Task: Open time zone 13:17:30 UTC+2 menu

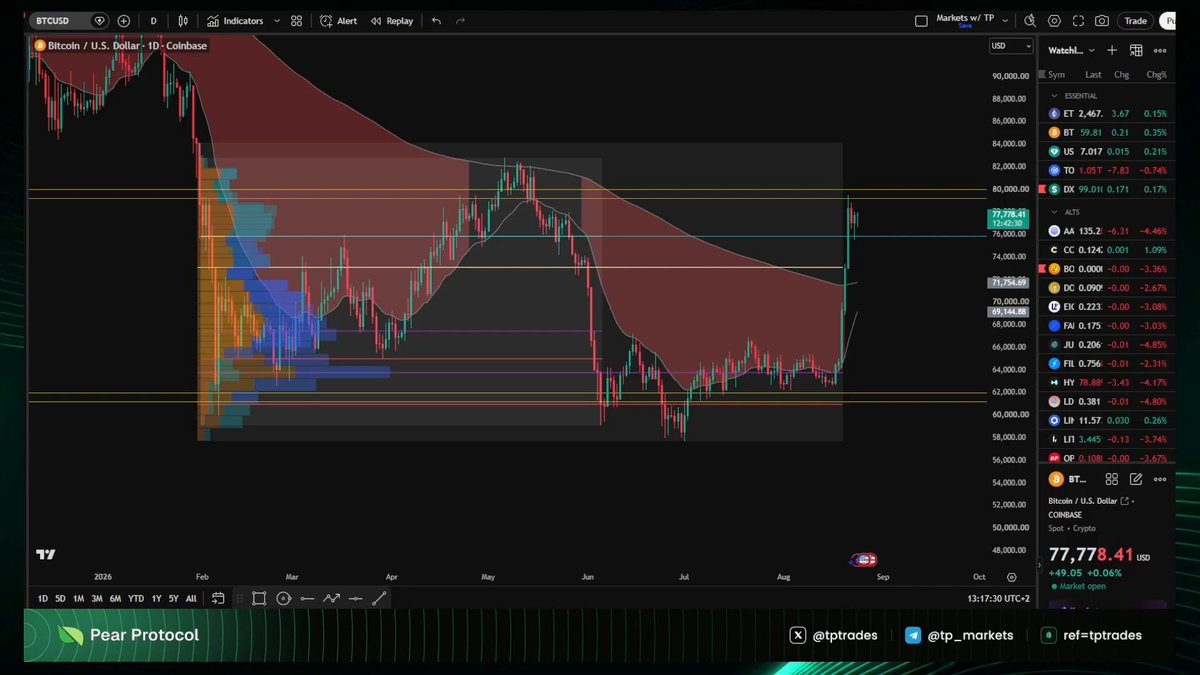Action: [x=996, y=598]
